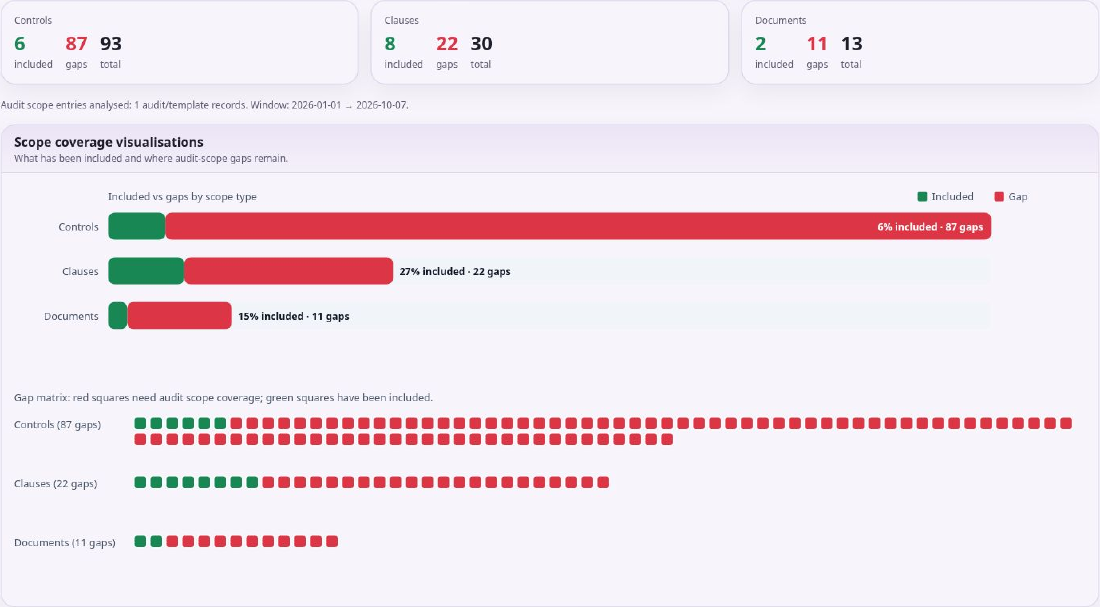Viewport: 1100px width, 607px height.
Task: Select the "Controls (87 gaps)" matrix row label
Action: tap(58, 425)
